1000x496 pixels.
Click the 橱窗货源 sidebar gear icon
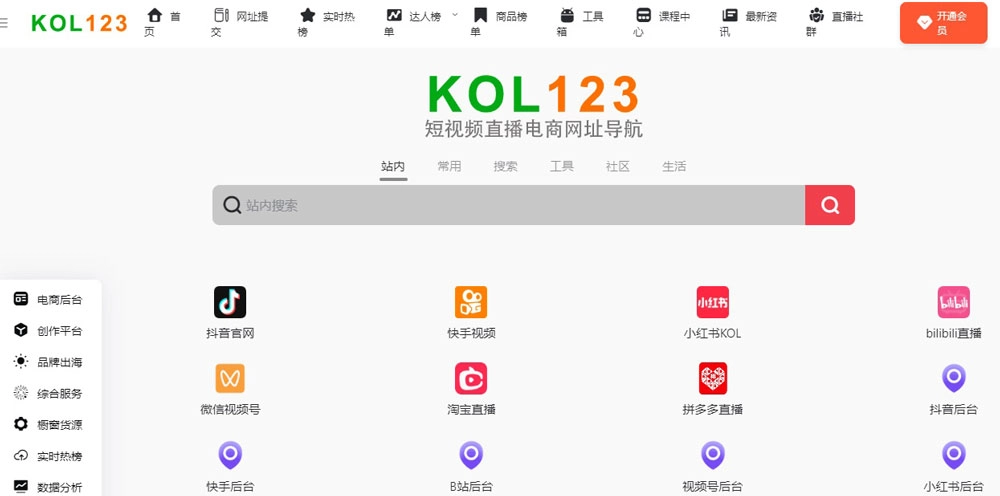(x=21, y=424)
